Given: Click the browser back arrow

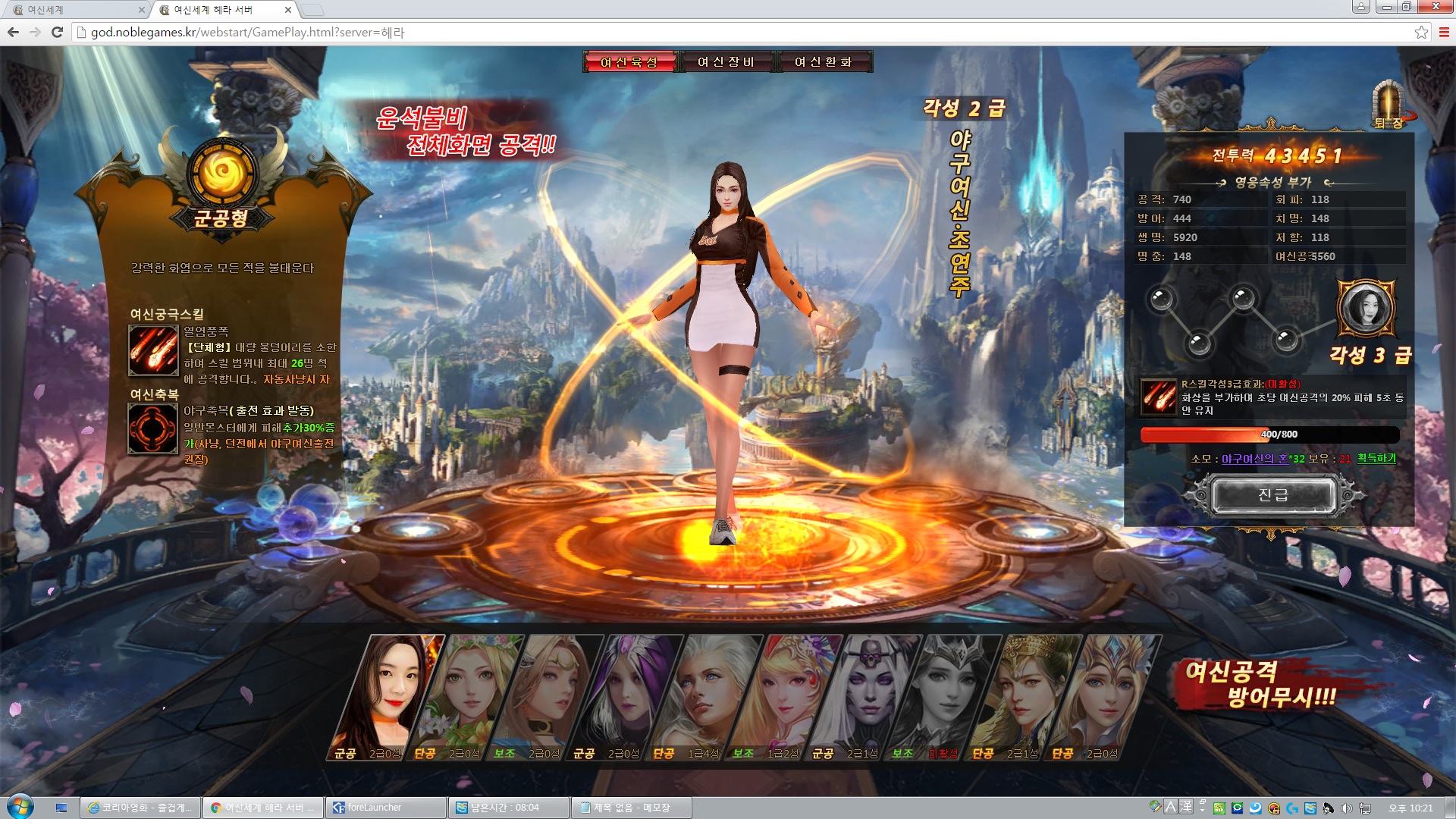Looking at the screenshot, I should [x=13, y=32].
